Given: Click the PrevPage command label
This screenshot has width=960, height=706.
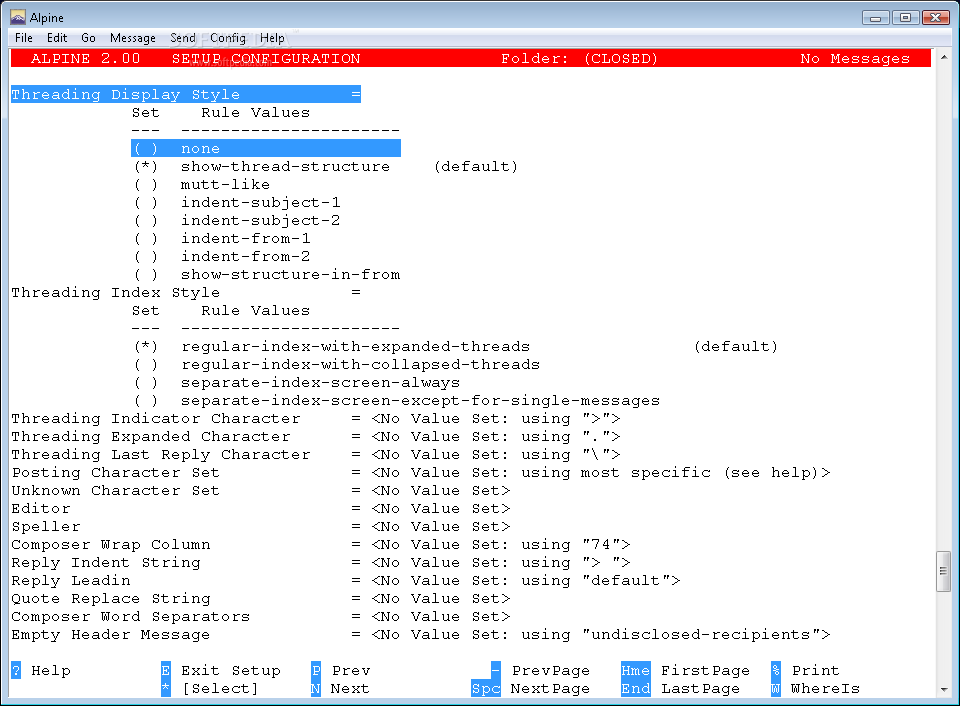Looking at the screenshot, I should pyautogui.click(x=550, y=670).
